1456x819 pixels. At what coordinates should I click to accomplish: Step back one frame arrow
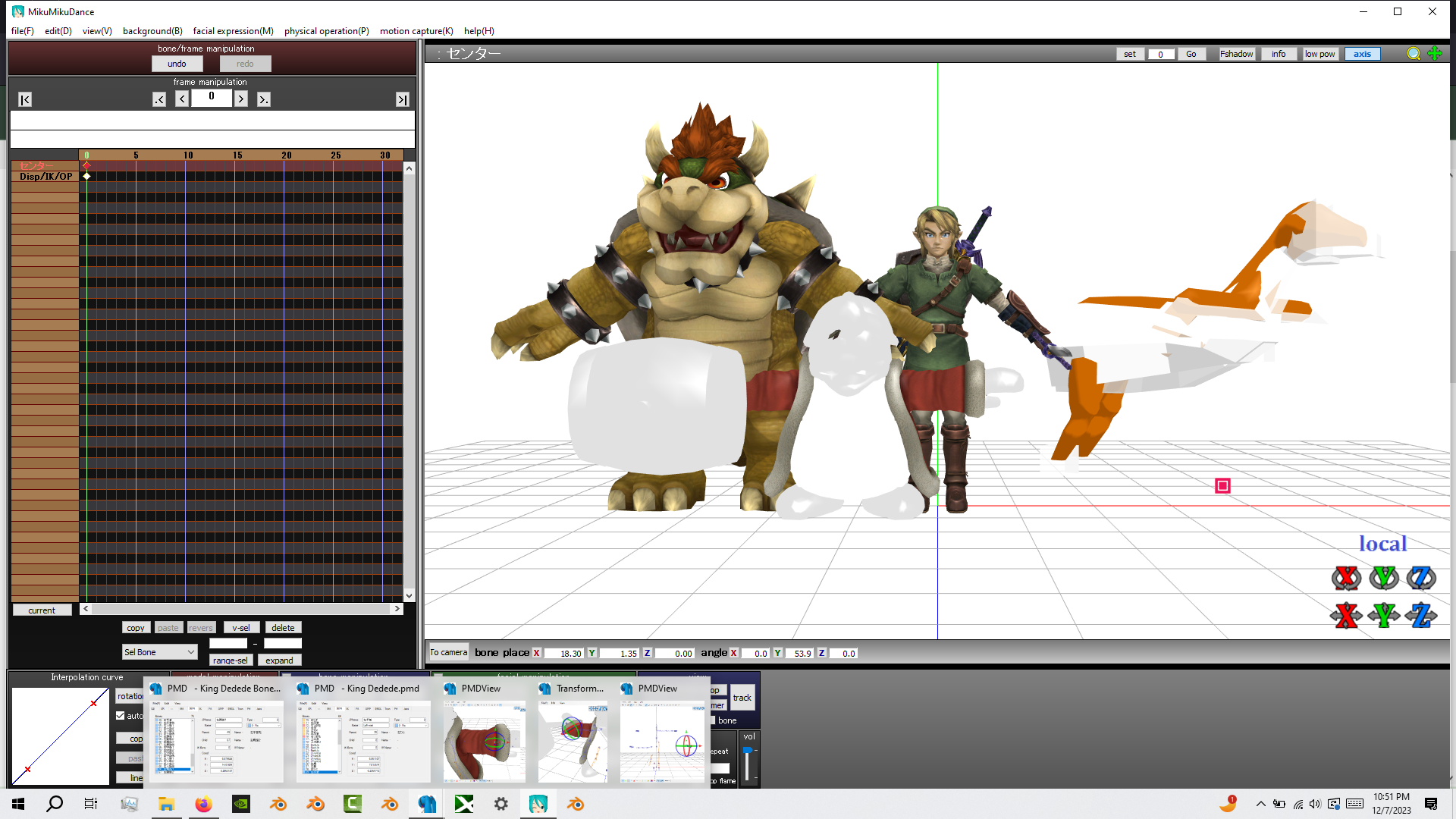tap(182, 99)
